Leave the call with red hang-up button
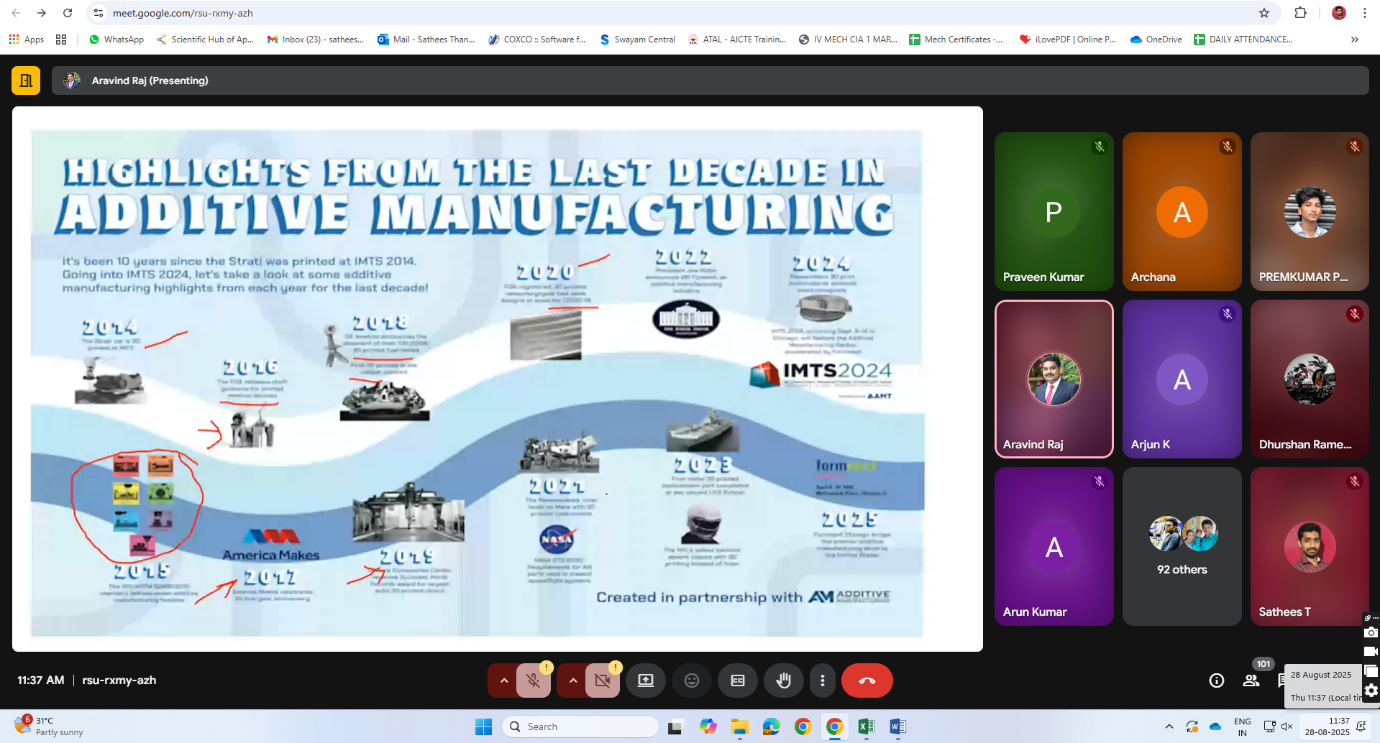Viewport: 1380px width, 743px height. pyautogui.click(x=867, y=680)
